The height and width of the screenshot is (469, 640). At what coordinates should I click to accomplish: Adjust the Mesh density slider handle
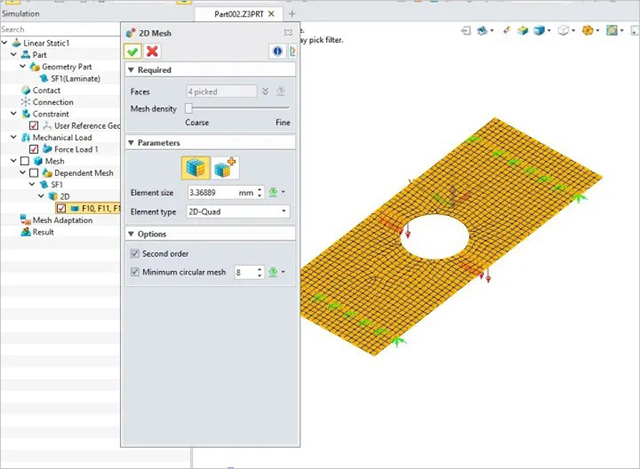coord(189,108)
